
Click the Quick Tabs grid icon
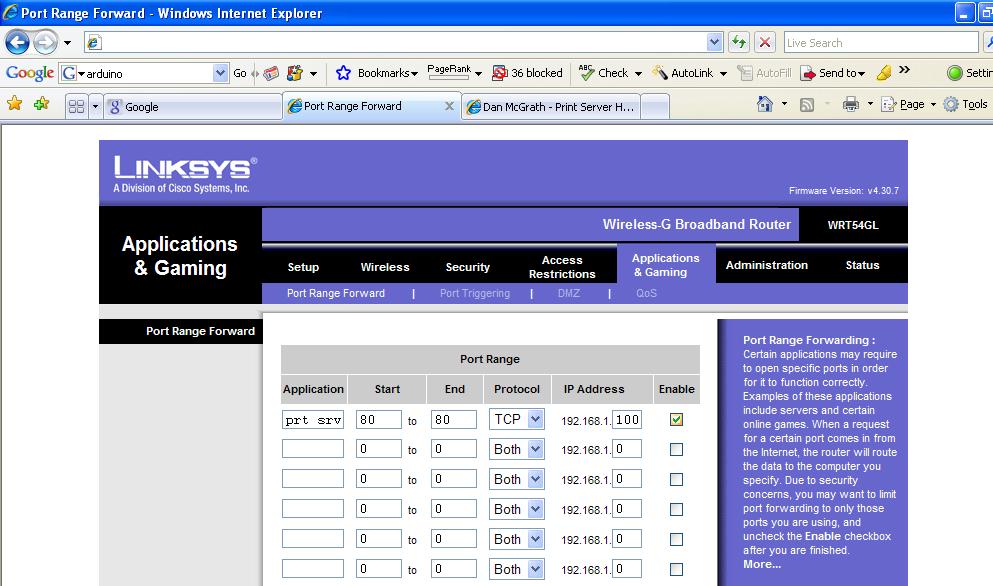tap(77, 106)
